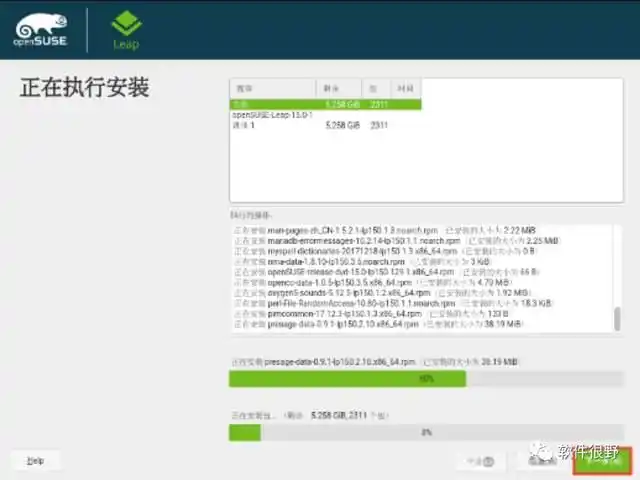Click the 包 column header
The image size is (640, 480).
click(376, 89)
